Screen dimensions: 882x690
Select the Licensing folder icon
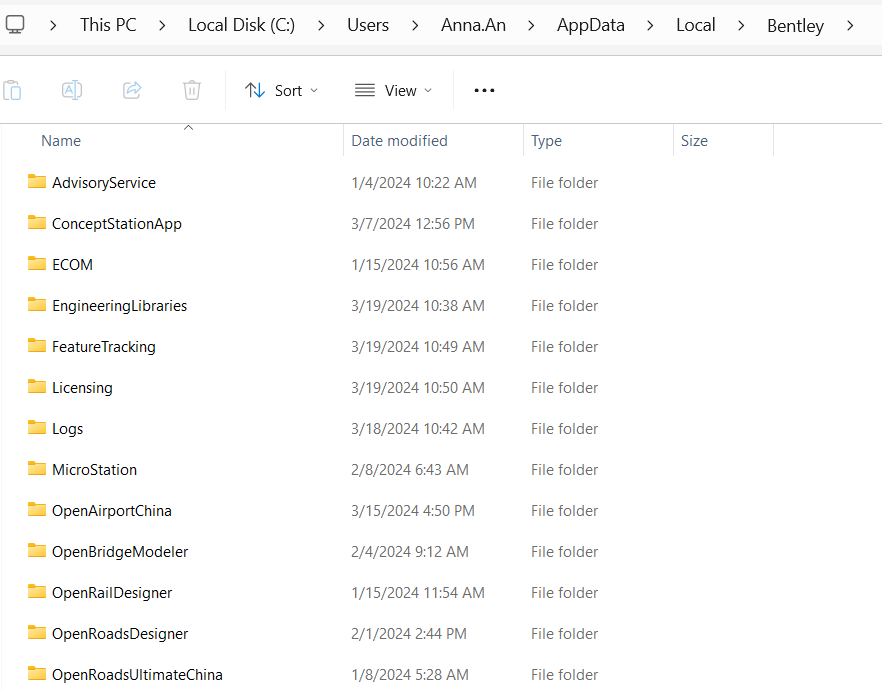click(37, 387)
